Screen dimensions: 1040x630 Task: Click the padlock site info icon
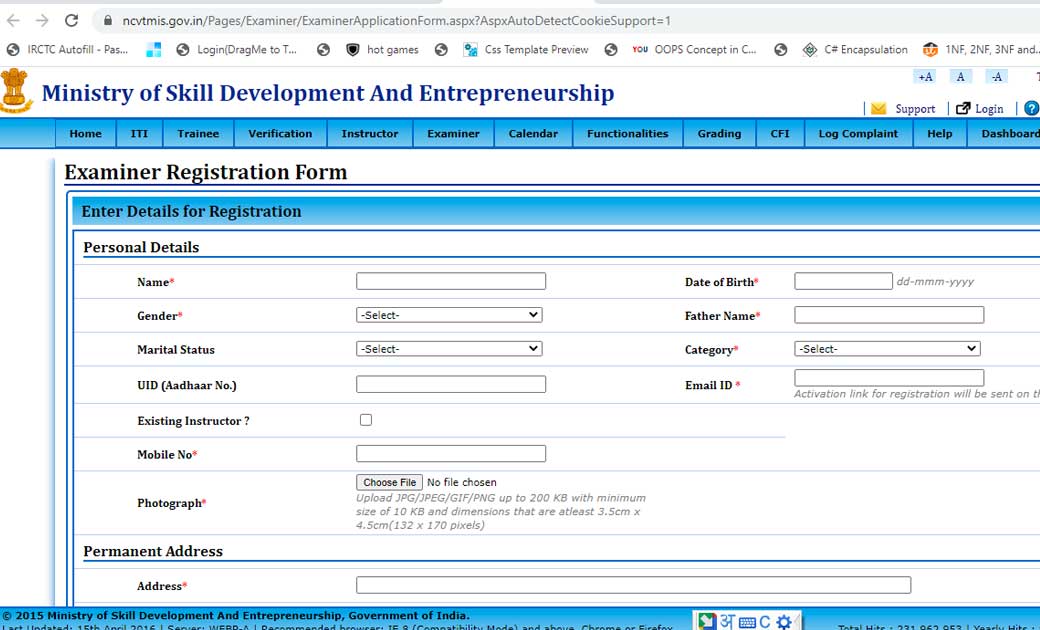tap(107, 21)
